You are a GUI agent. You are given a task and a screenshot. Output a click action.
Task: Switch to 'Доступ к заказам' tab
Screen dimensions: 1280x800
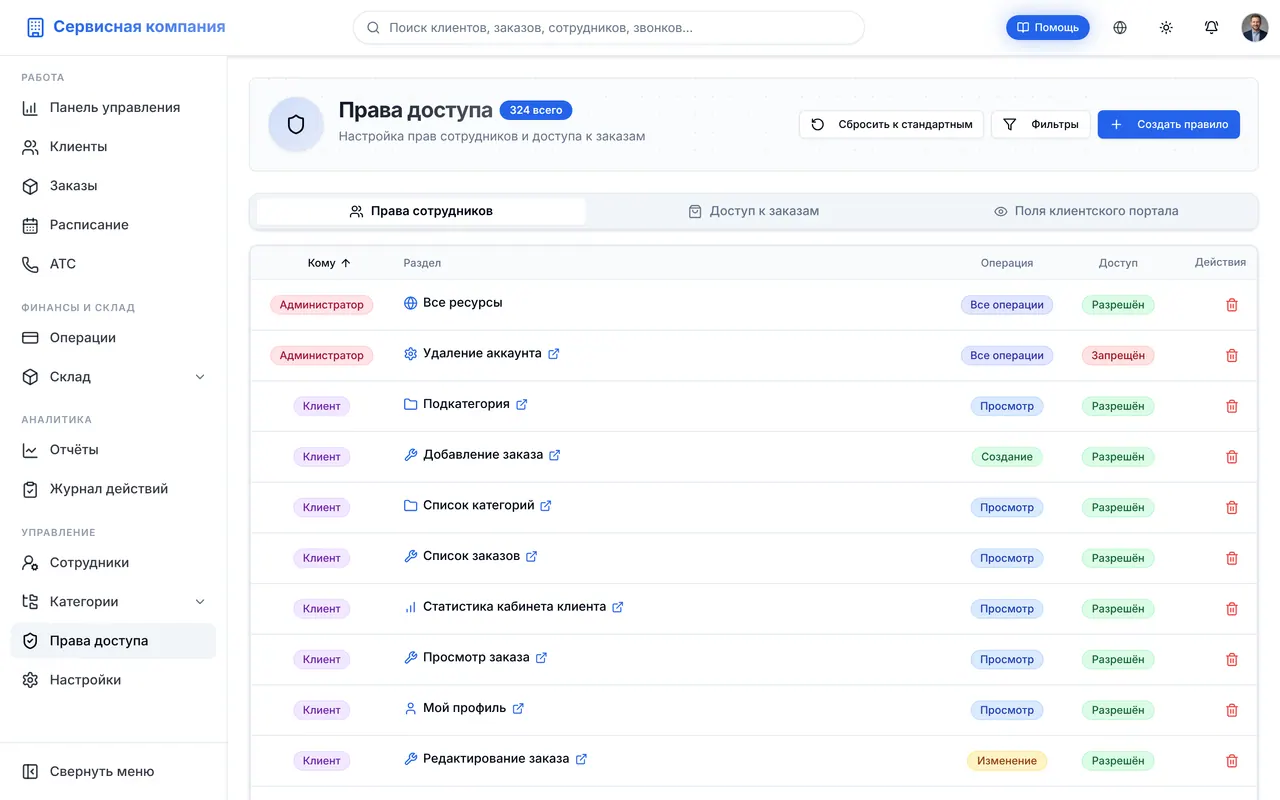point(754,211)
